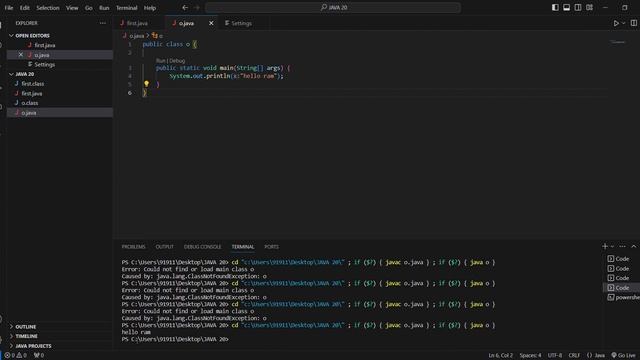Select the Terminal panel tab
Screen dimensions: 640x360
pyautogui.click(x=243, y=247)
